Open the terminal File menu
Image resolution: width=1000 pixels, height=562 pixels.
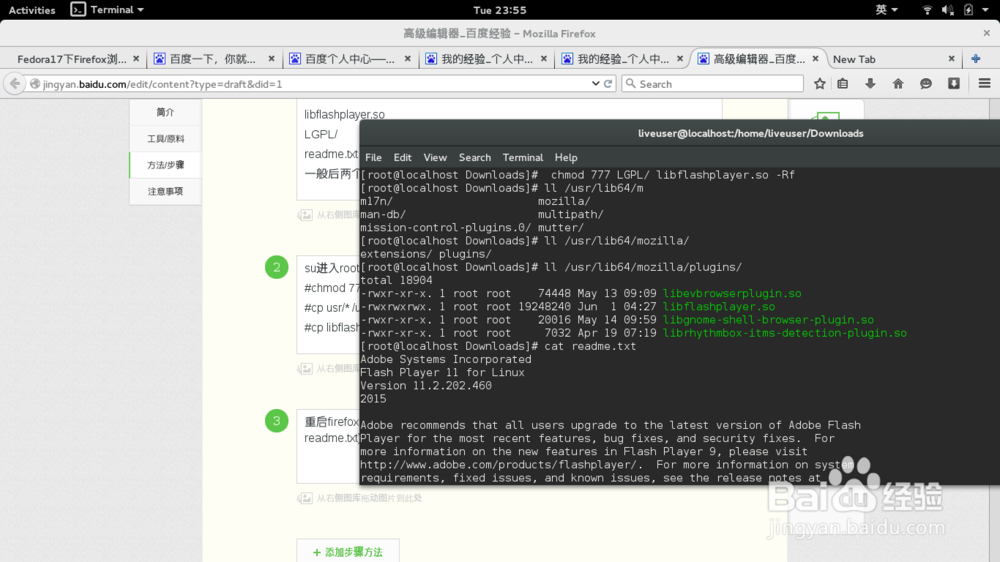[x=373, y=158]
